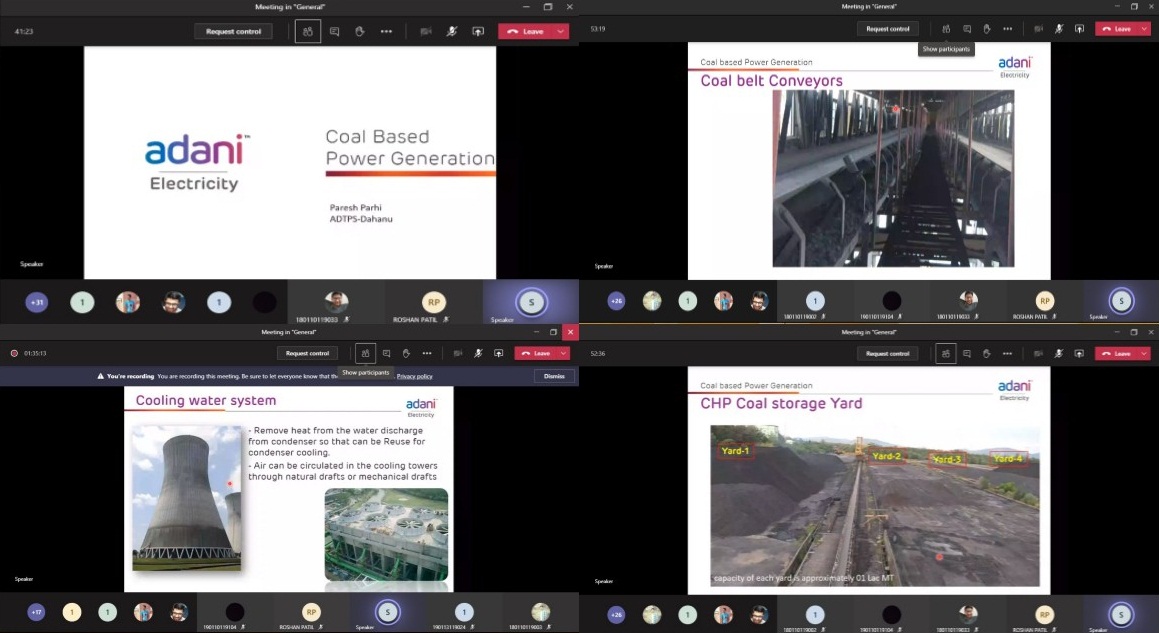Image resolution: width=1159 pixels, height=633 pixels.
Task: Open More actions menu in 52:36 meeting
Action: tap(1006, 353)
